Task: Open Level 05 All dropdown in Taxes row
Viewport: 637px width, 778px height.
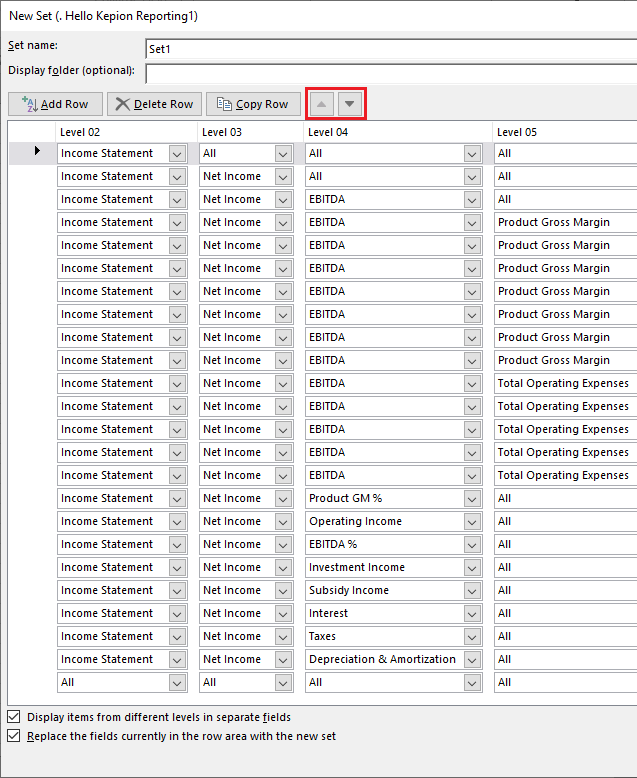Action: pyautogui.click(x=566, y=636)
